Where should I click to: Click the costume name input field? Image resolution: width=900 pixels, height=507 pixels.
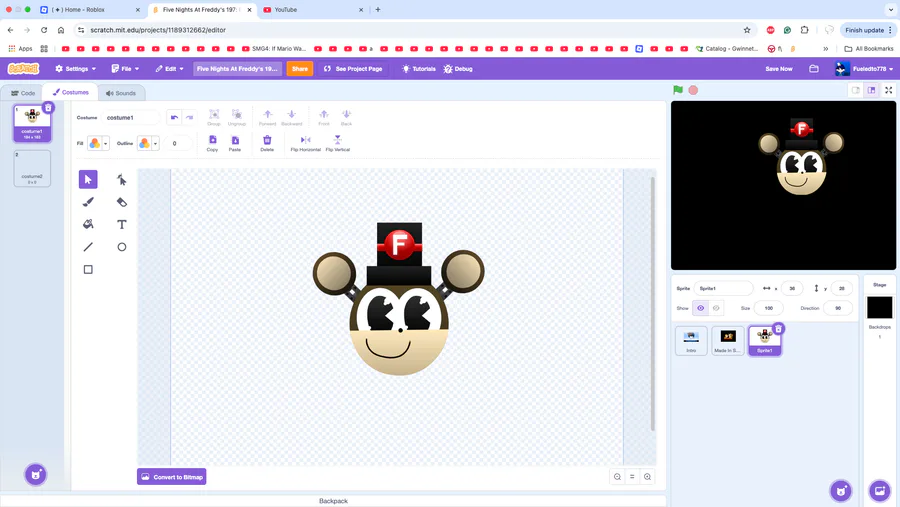tap(131, 117)
